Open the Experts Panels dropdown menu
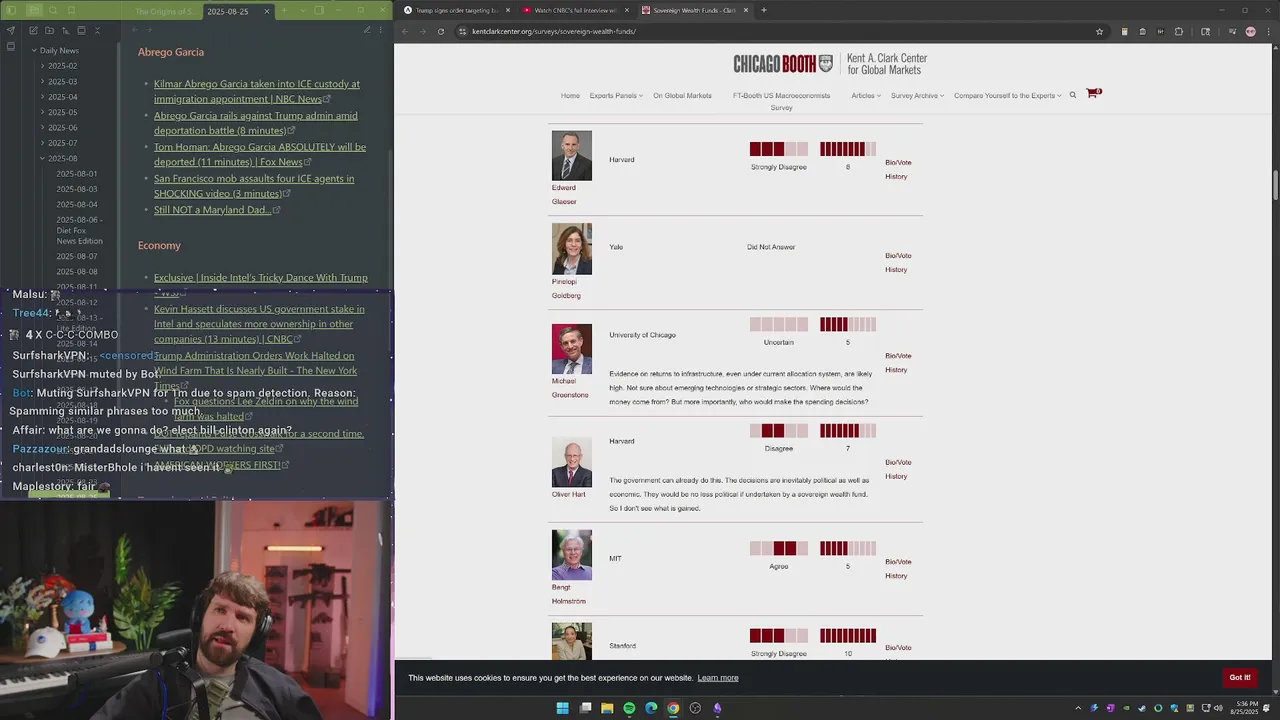 pos(616,95)
